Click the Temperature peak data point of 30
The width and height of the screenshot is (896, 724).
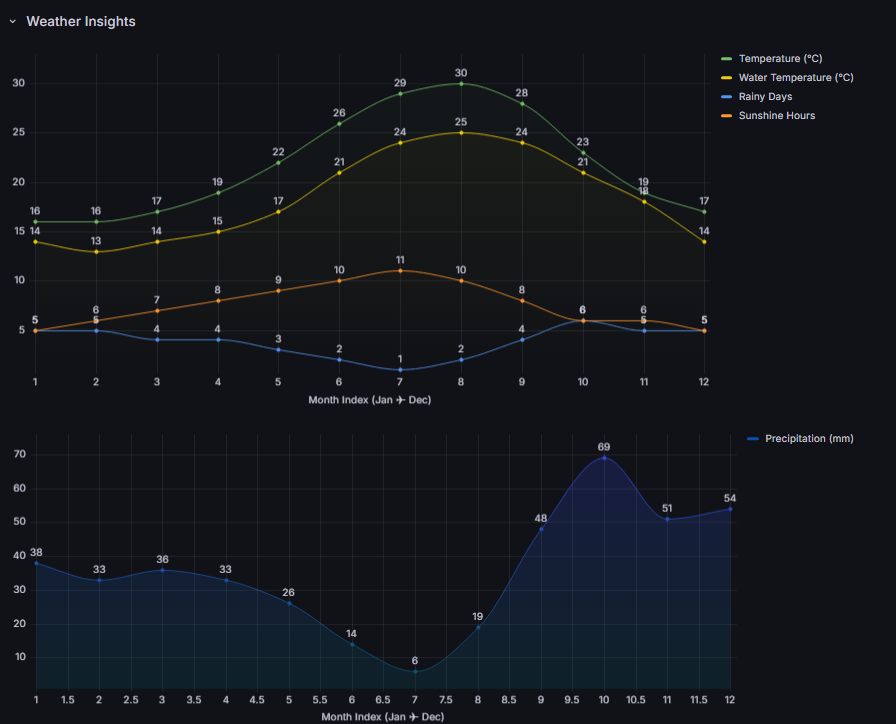(461, 83)
